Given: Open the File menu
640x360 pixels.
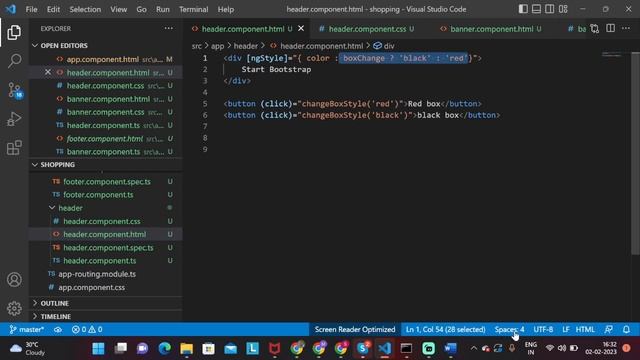Looking at the screenshot, I should click(x=31, y=9).
